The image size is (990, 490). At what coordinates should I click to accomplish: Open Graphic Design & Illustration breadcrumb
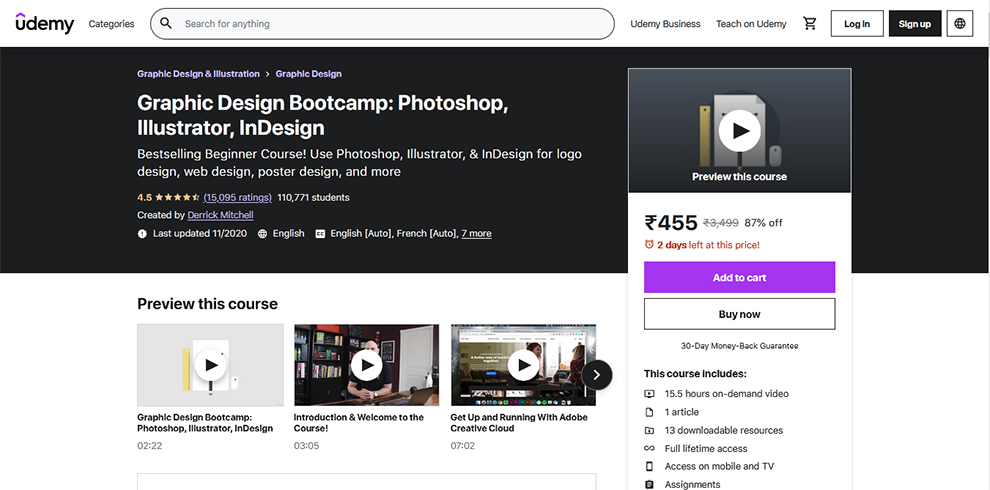(x=198, y=74)
